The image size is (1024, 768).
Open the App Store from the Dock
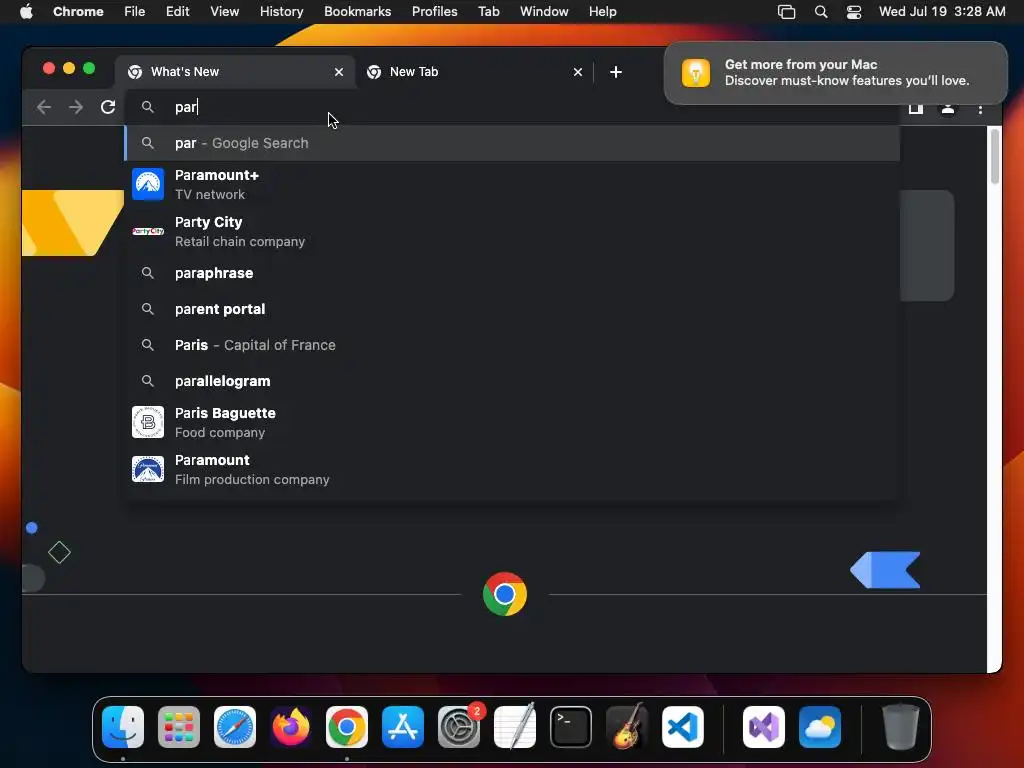pos(403,727)
